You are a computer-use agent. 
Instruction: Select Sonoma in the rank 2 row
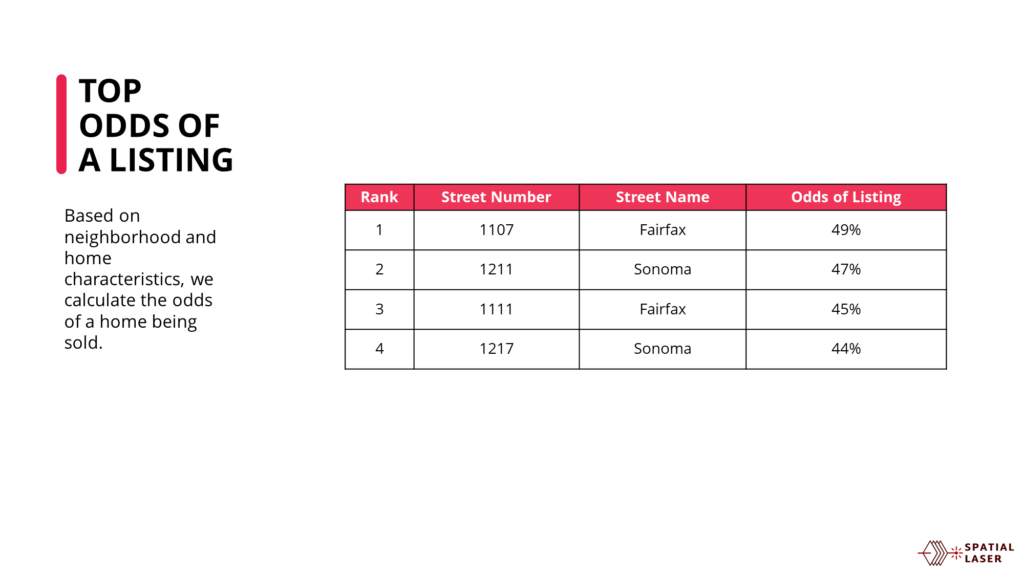tap(662, 270)
